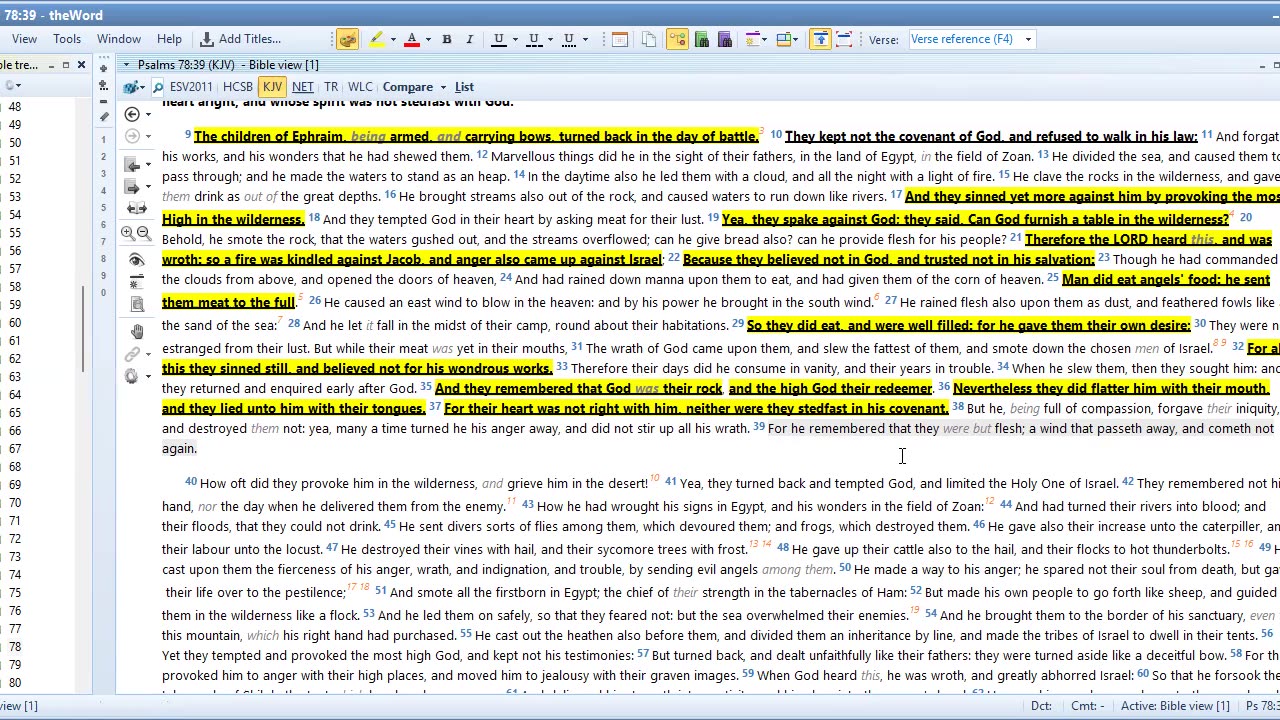Image resolution: width=1280 pixels, height=720 pixels.
Task: Toggle bold formatting
Action: click(447, 39)
